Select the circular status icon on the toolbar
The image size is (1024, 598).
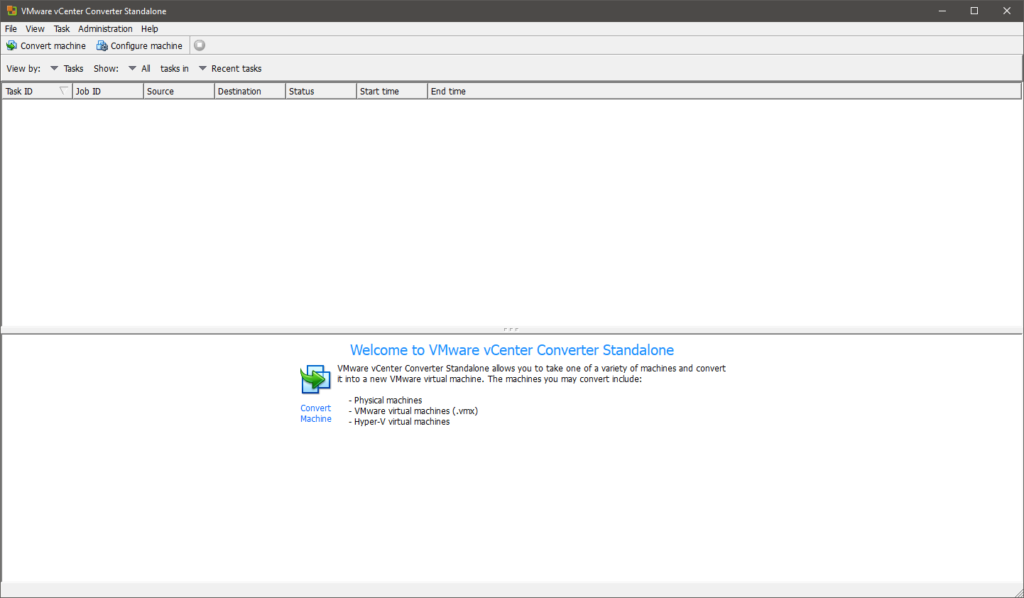point(198,45)
